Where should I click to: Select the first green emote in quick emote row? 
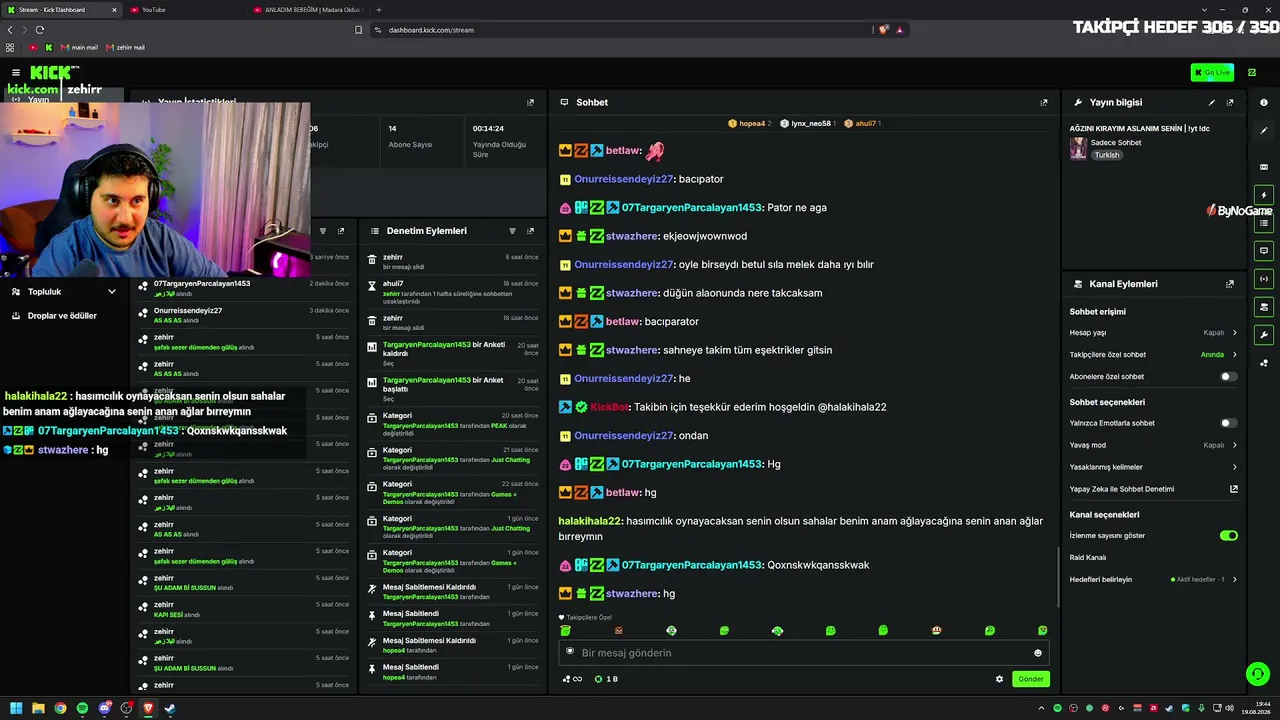[565, 631]
